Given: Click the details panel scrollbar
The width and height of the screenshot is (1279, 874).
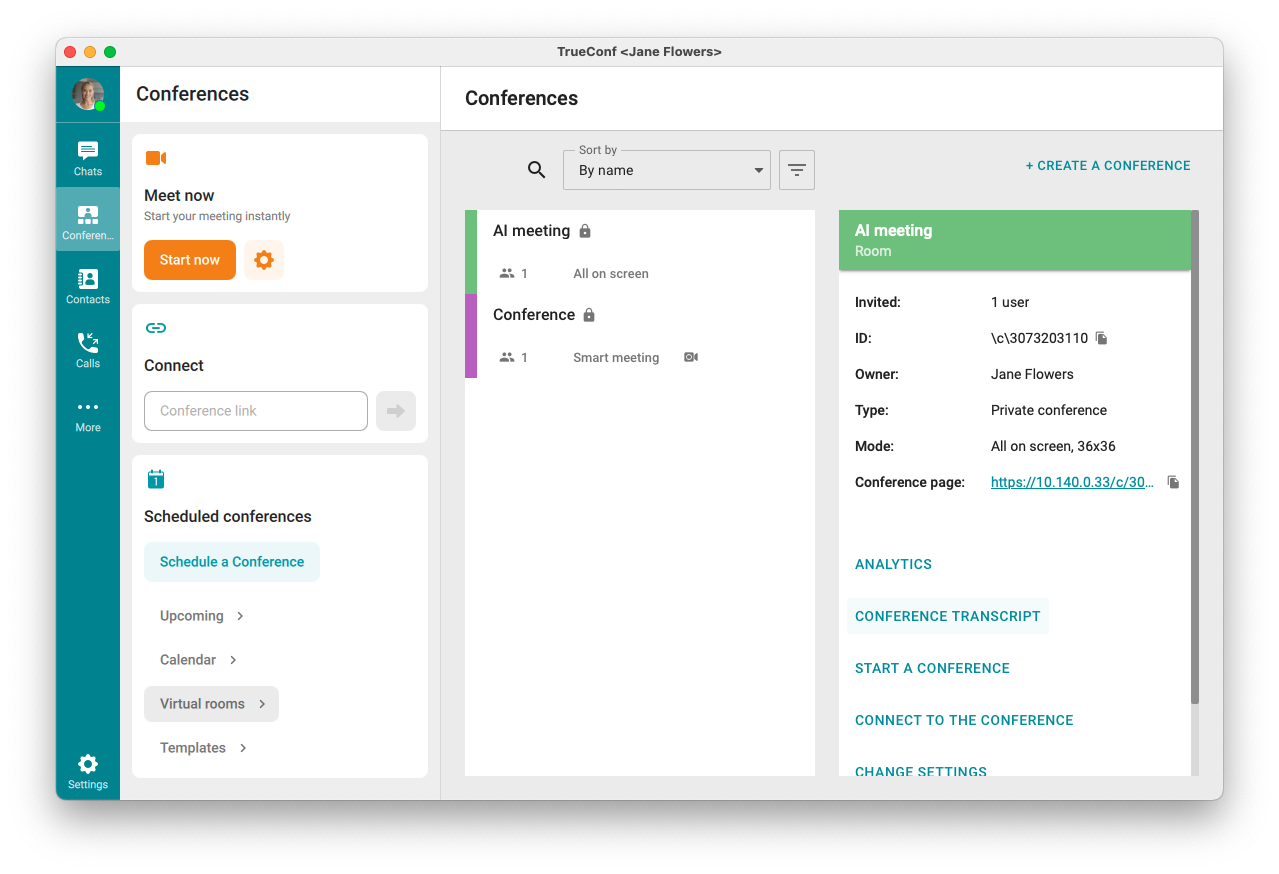Looking at the screenshot, I should tap(1195, 457).
